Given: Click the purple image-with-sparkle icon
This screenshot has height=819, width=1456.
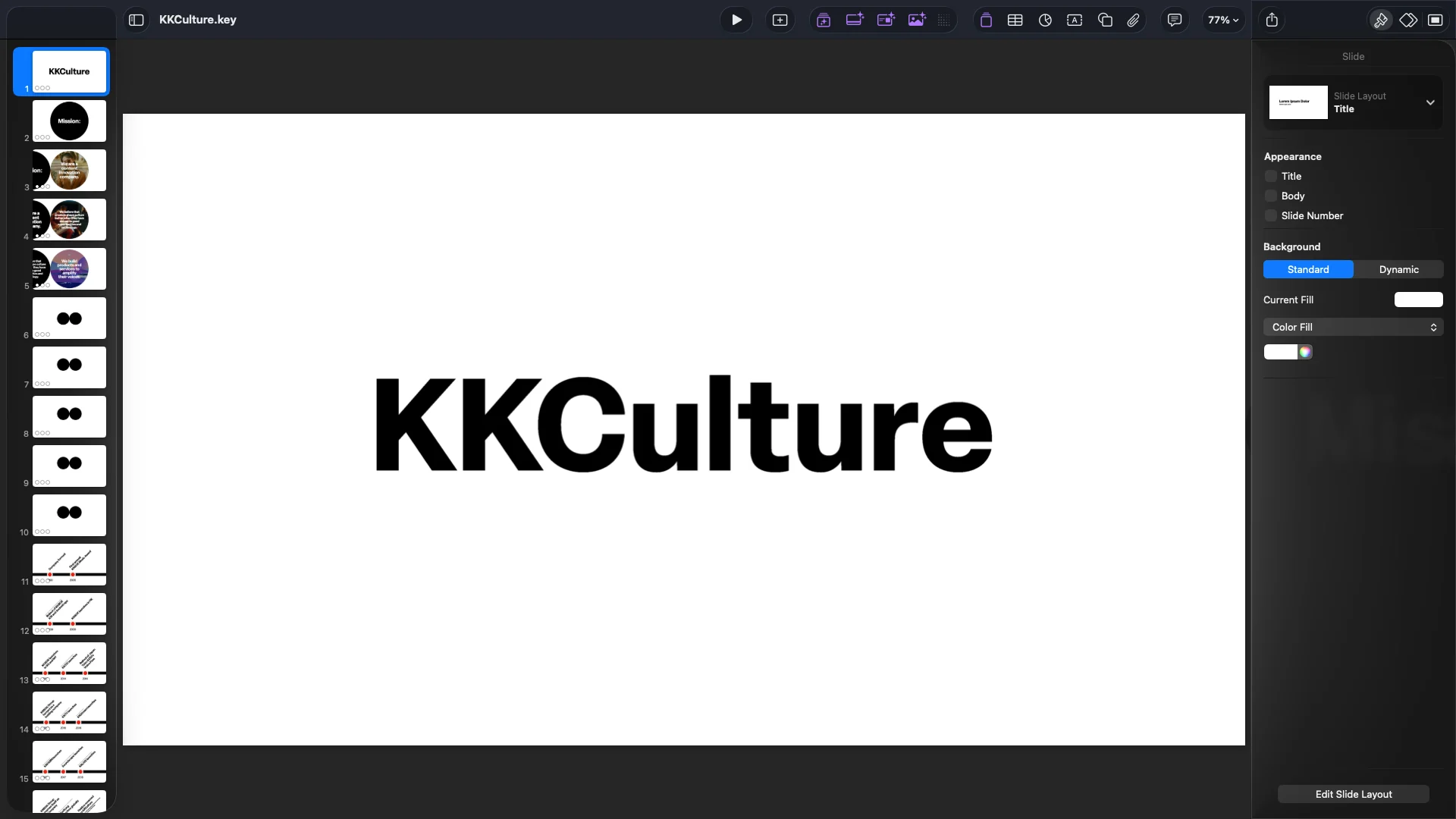Looking at the screenshot, I should click(x=917, y=20).
